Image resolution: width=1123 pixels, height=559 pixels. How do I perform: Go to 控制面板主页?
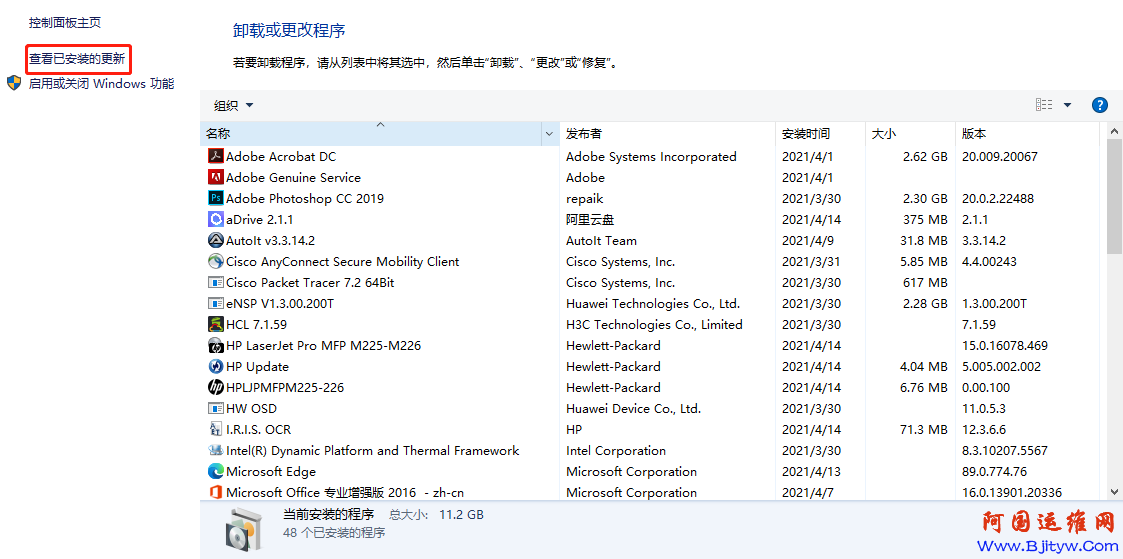[64, 22]
